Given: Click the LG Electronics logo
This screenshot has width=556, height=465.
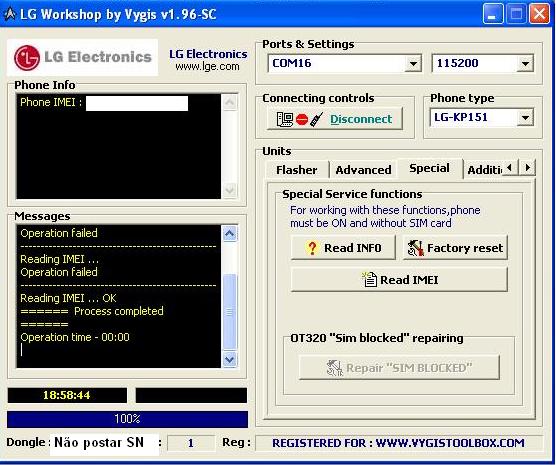Looking at the screenshot, I should (x=82, y=57).
